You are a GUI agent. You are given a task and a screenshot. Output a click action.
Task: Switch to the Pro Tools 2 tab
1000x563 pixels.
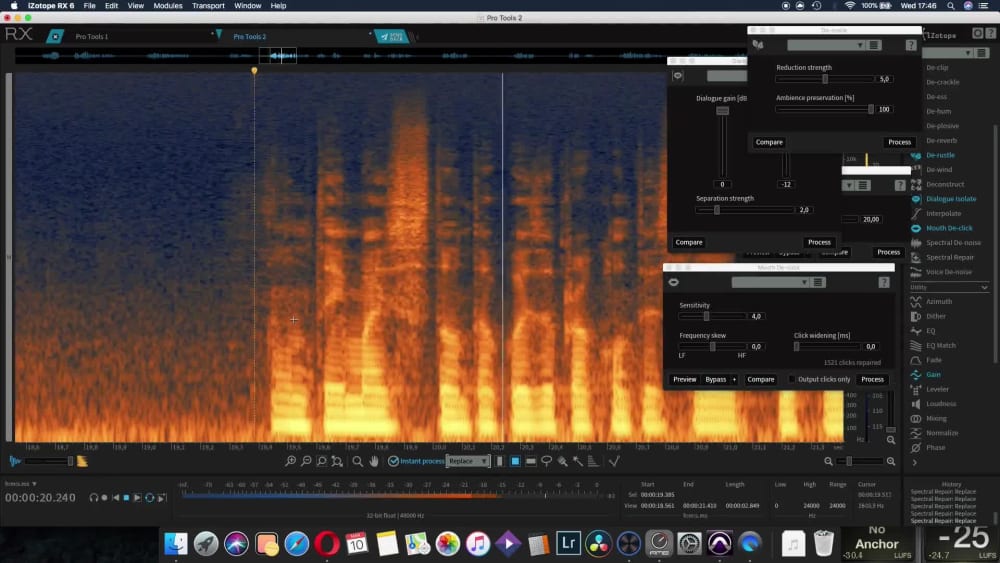click(x=249, y=36)
